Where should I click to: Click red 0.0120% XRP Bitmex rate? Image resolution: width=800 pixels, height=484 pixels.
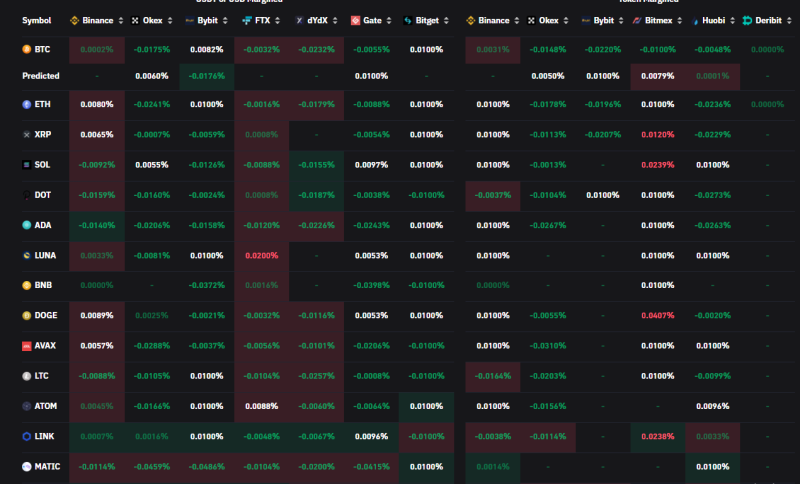(658, 135)
